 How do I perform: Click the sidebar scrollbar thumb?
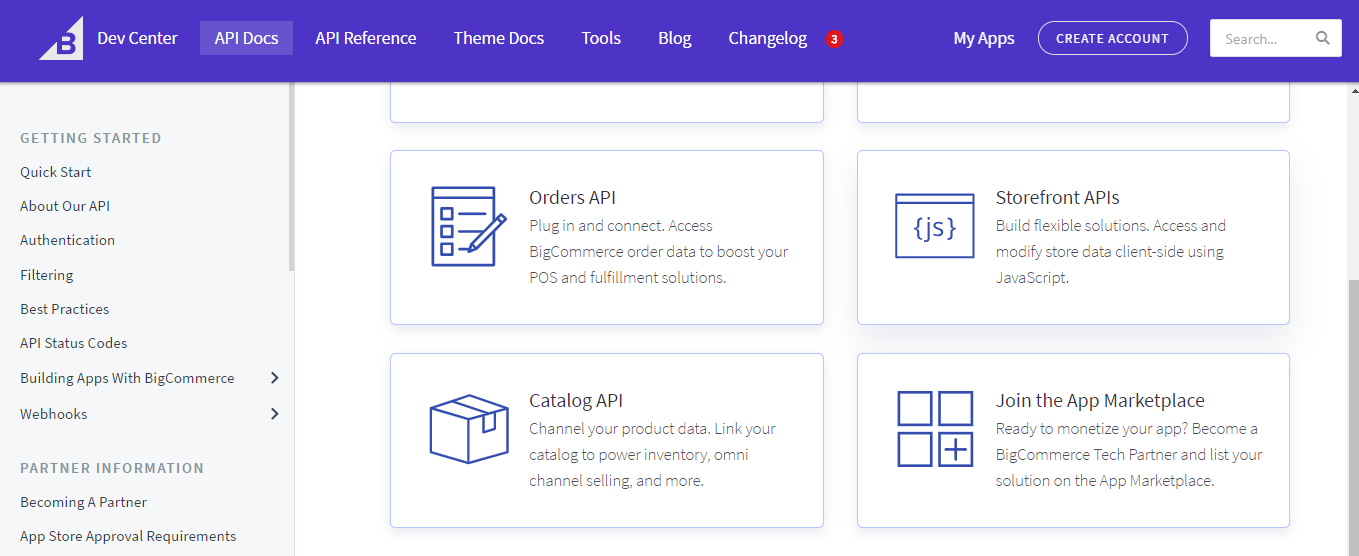coord(291,175)
